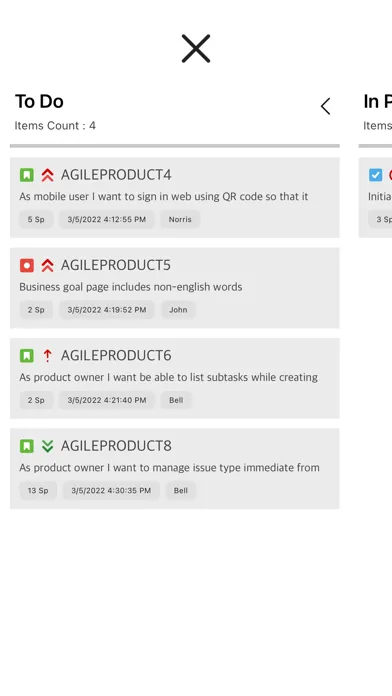Collapse the To Do column chevron
The height and width of the screenshot is (696, 392).
coord(325,106)
